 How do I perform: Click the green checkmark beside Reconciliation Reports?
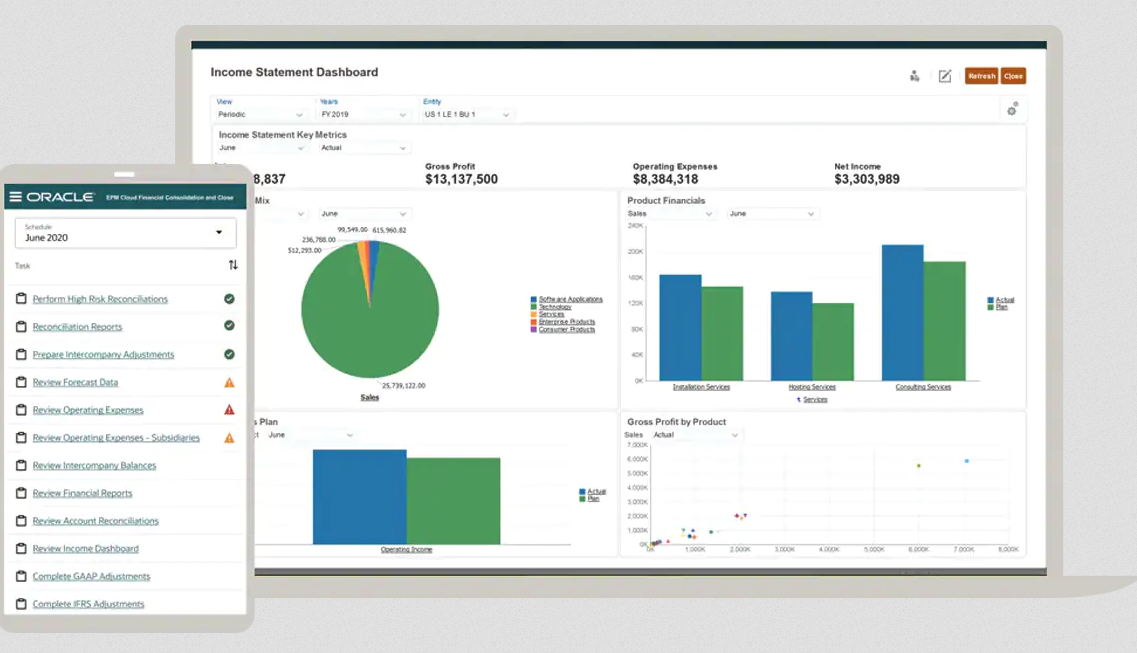pyautogui.click(x=229, y=325)
